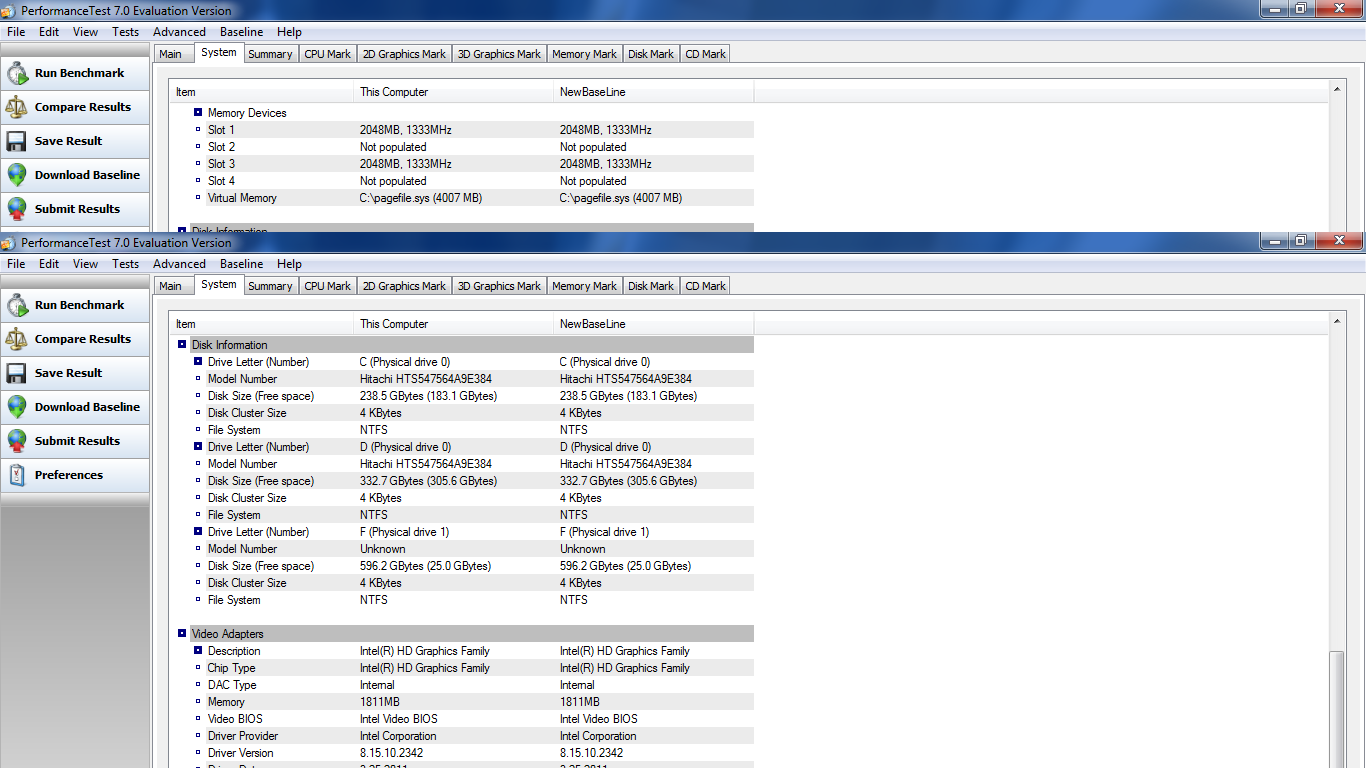Switch to the CPU Mark tab in the front window

328,286
